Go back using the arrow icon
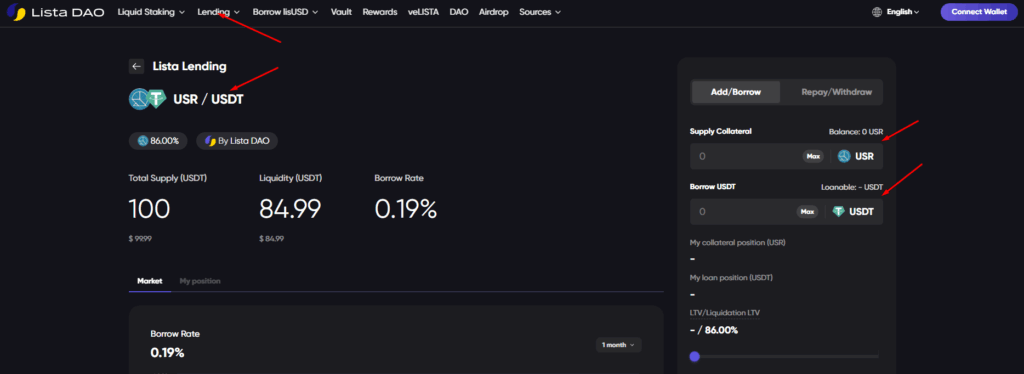Image resolution: width=1024 pixels, height=374 pixels. [x=136, y=66]
